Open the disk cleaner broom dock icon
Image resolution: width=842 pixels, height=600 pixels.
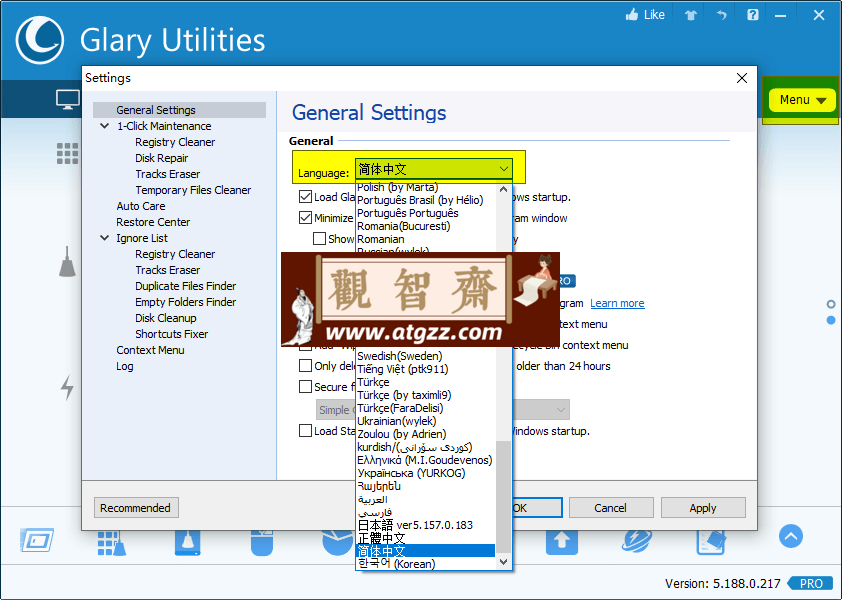(187, 543)
